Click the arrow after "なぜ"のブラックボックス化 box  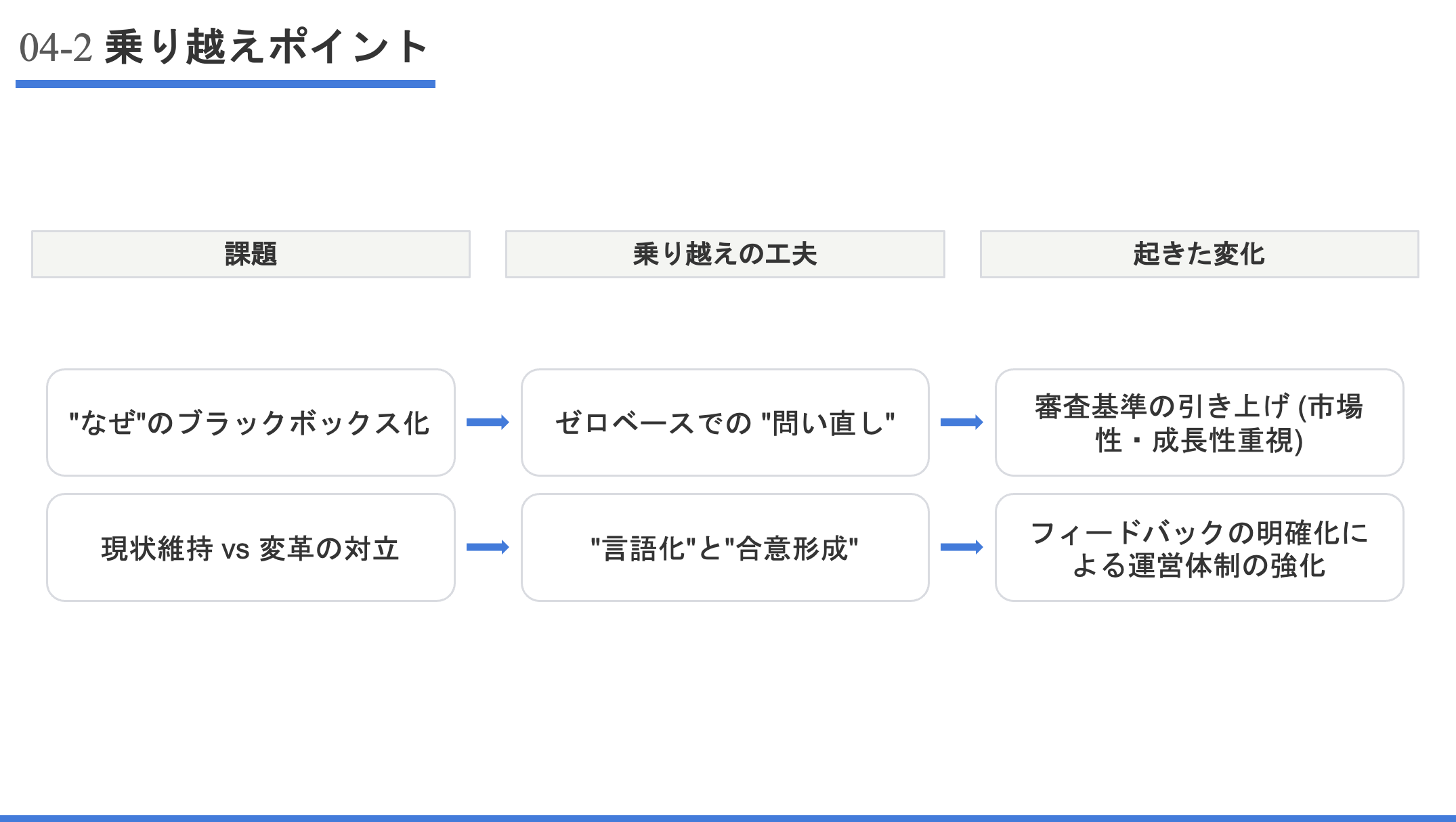(x=488, y=423)
